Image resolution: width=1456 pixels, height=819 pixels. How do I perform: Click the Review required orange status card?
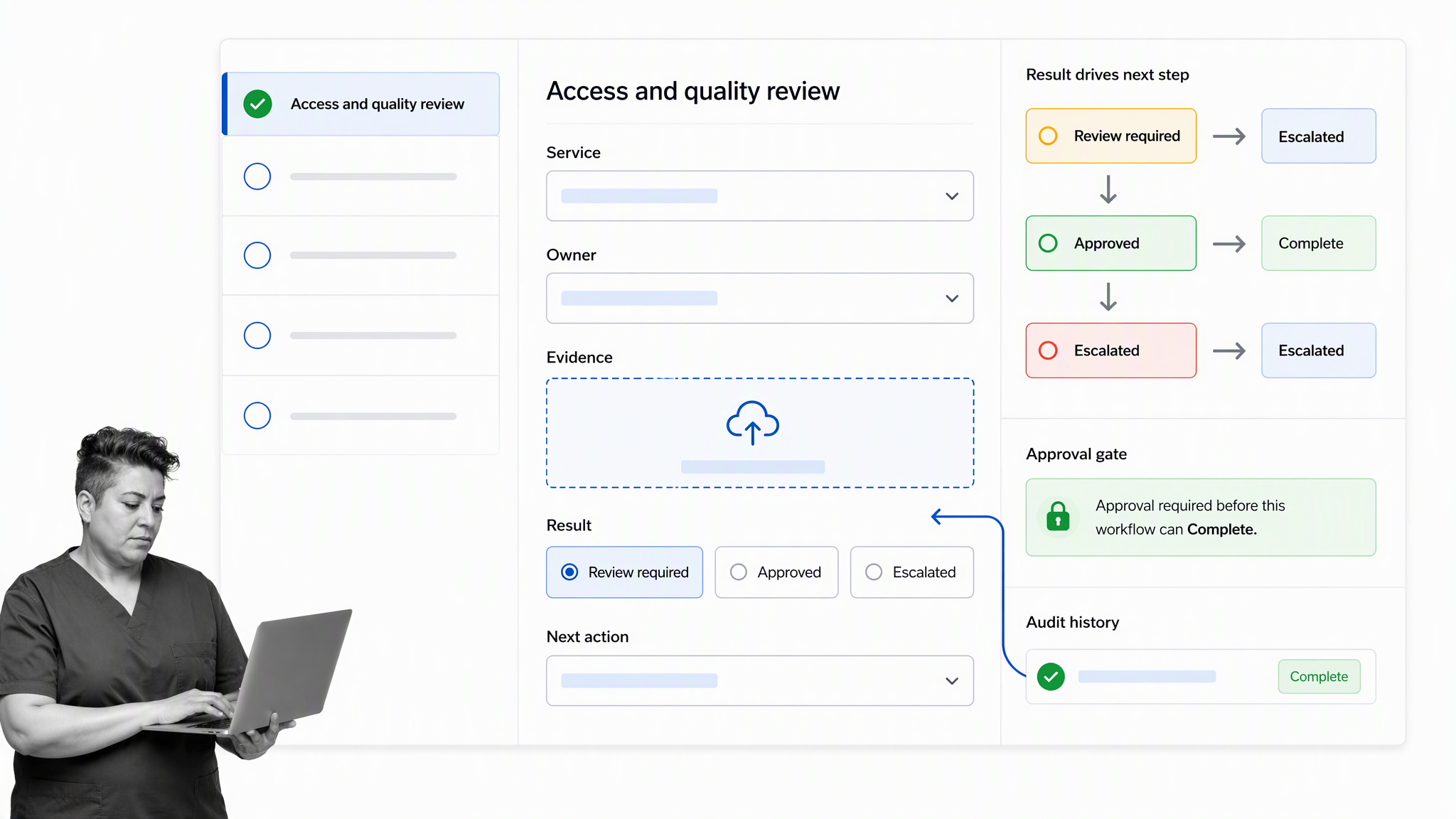(1110, 136)
